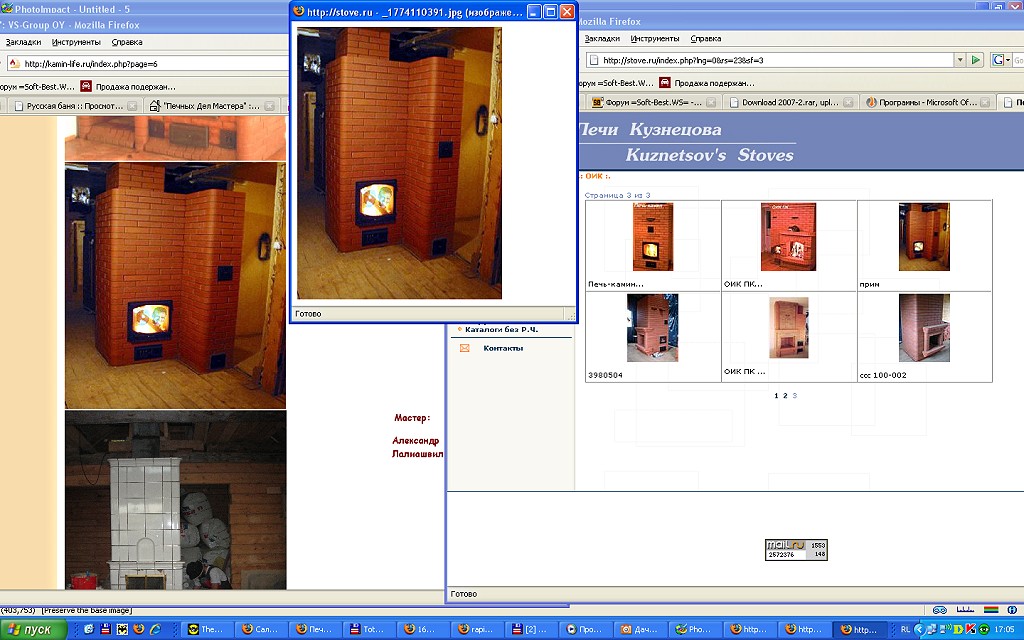Click the mail.ru counter badge
This screenshot has width=1024, height=640.
tap(796, 549)
